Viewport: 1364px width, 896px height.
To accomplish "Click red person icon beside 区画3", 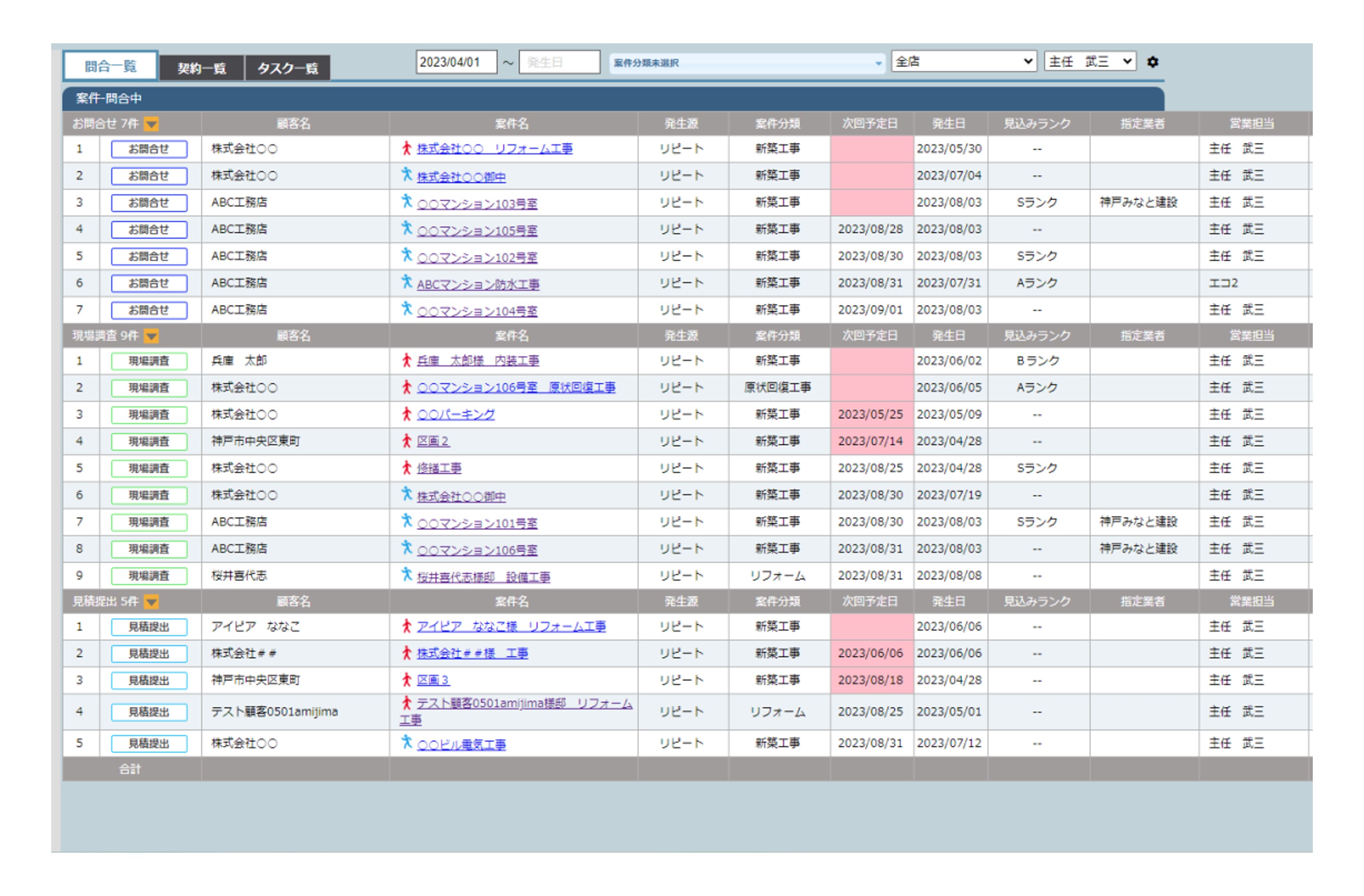I will [406, 680].
